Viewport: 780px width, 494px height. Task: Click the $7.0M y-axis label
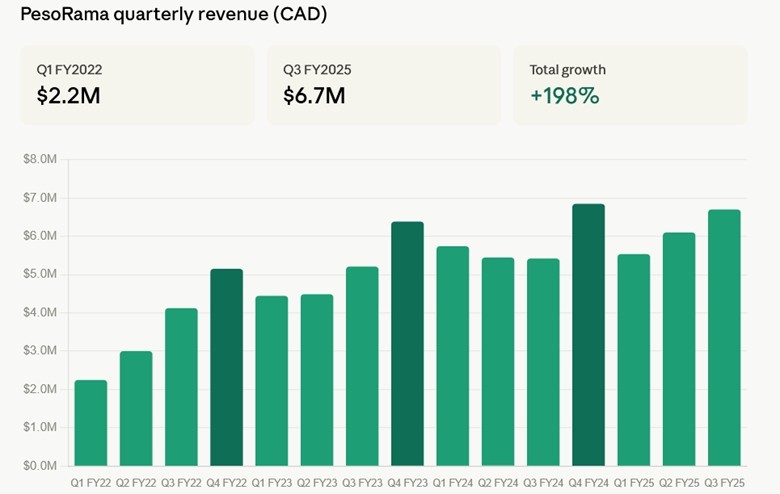point(40,198)
